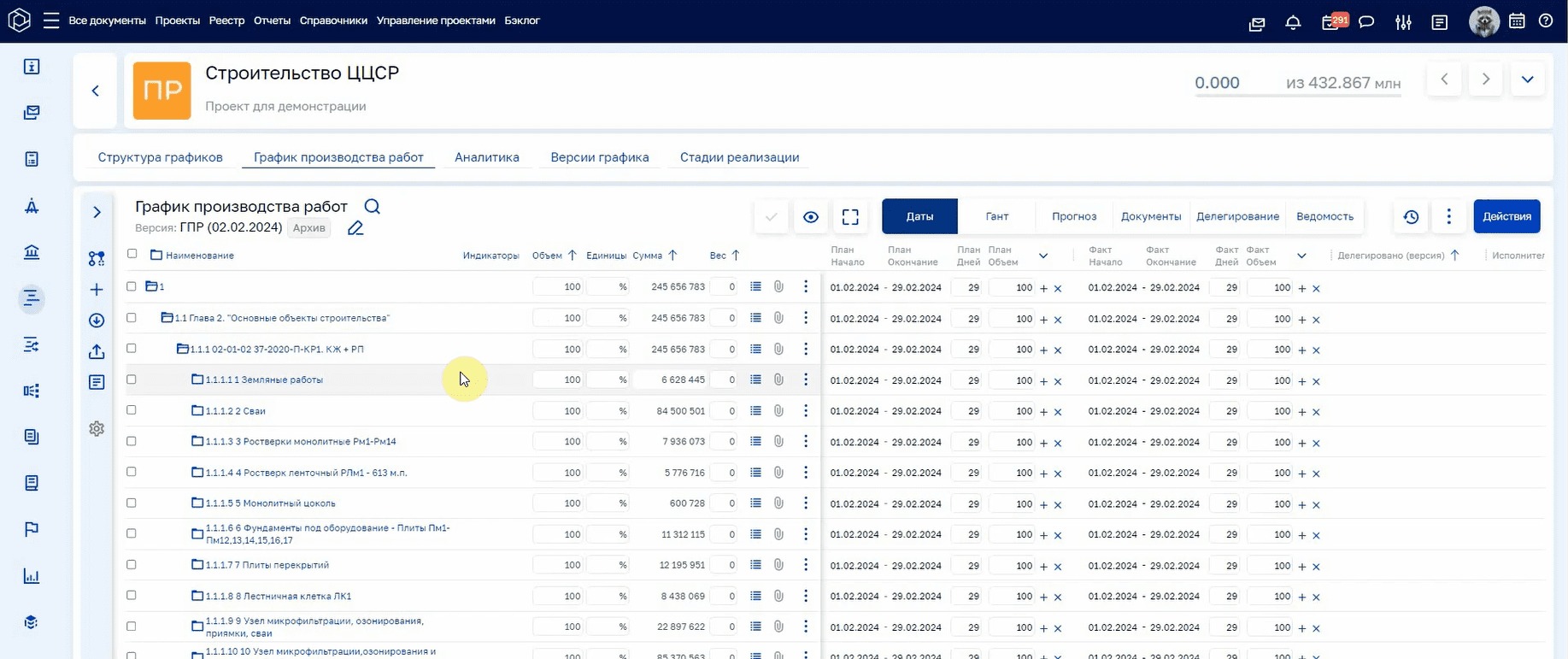
Task: Toggle the eye visibility button
Action: [x=811, y=217]
